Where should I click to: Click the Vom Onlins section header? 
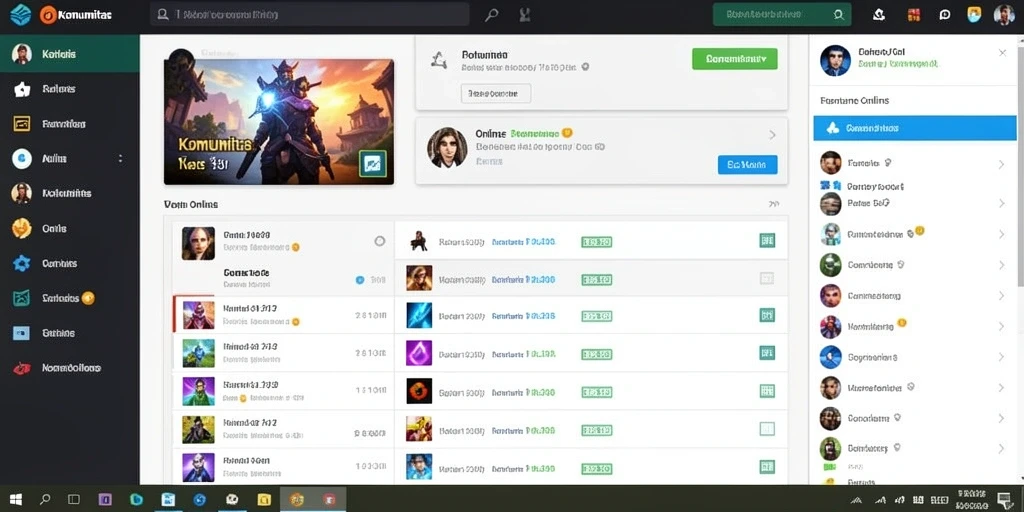[191, 204]
